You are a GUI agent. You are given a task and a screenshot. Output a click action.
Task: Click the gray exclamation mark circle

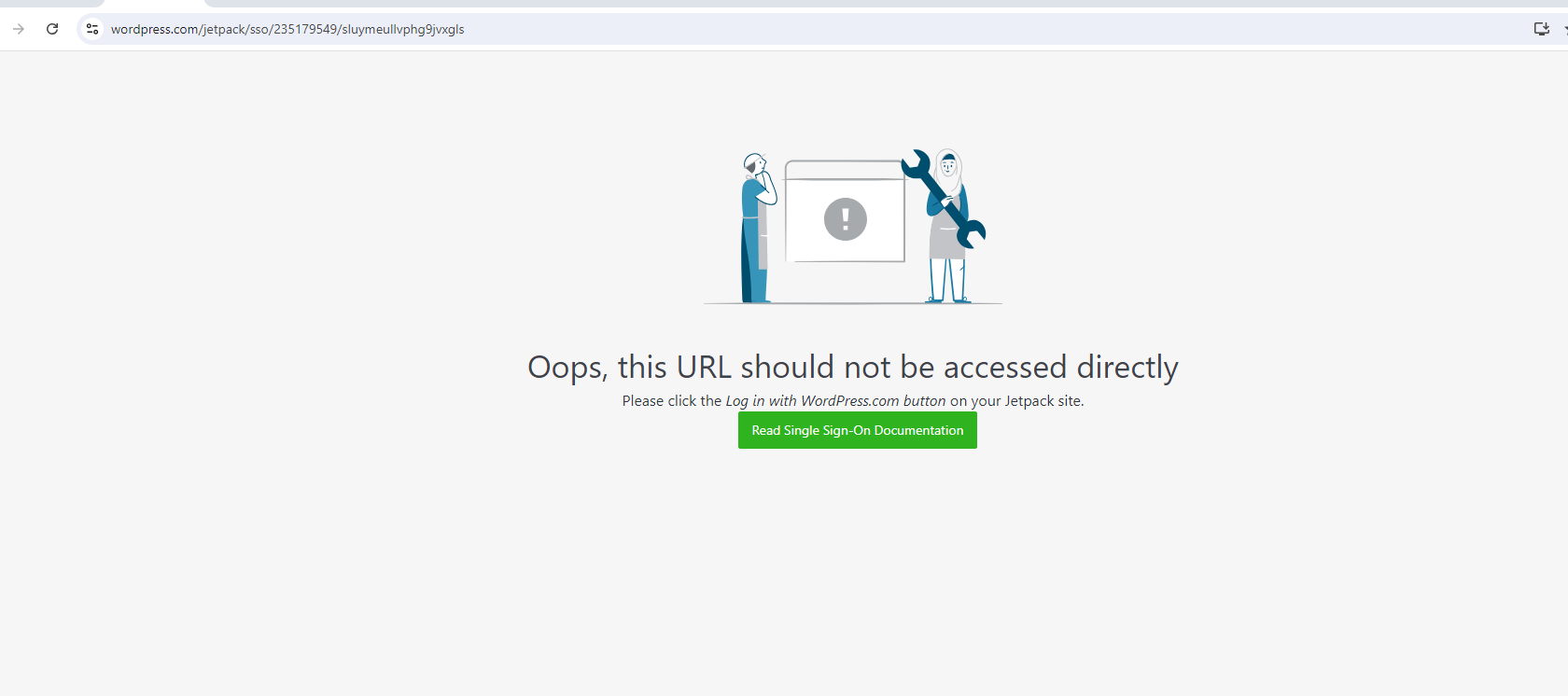pyautogui.click(x=845, y=219)
